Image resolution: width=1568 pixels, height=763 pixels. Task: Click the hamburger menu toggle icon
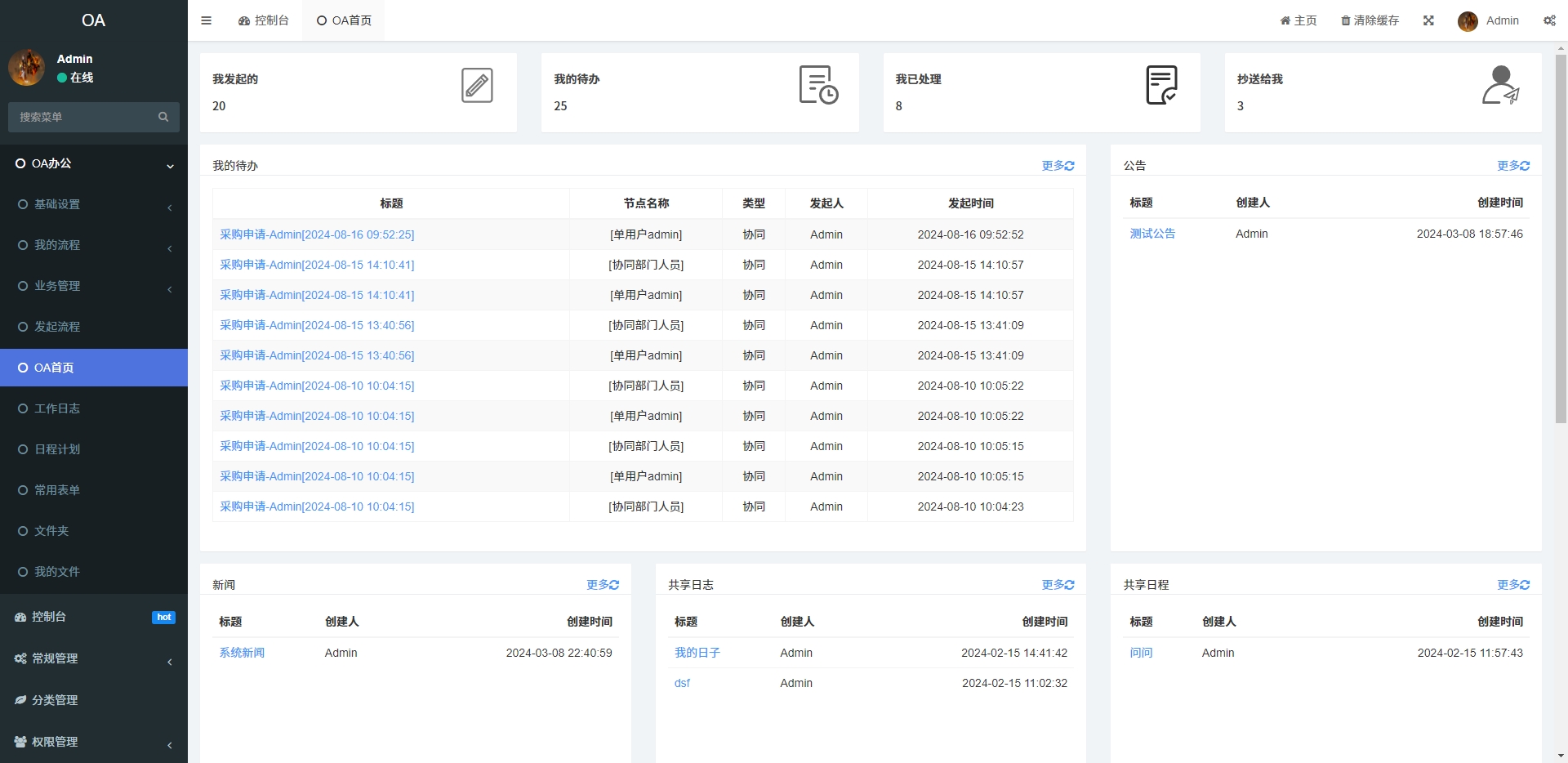pos(206,20)
